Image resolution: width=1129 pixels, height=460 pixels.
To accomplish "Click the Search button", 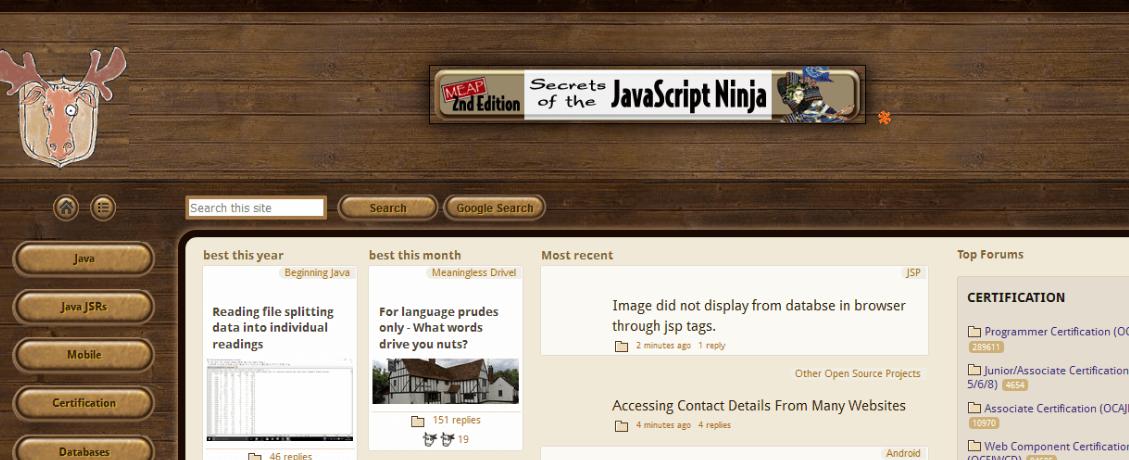I will coord(388,208).
